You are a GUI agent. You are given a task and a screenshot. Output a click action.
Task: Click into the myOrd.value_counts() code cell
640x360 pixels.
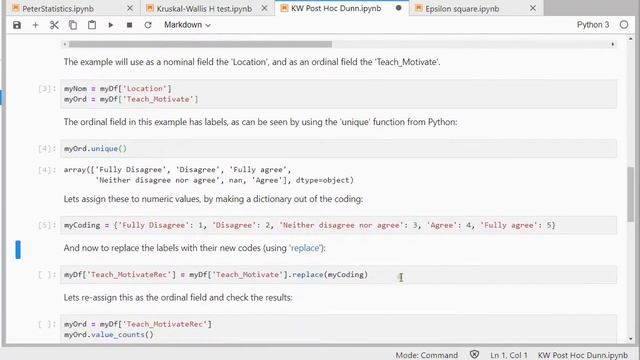point(338,329)
